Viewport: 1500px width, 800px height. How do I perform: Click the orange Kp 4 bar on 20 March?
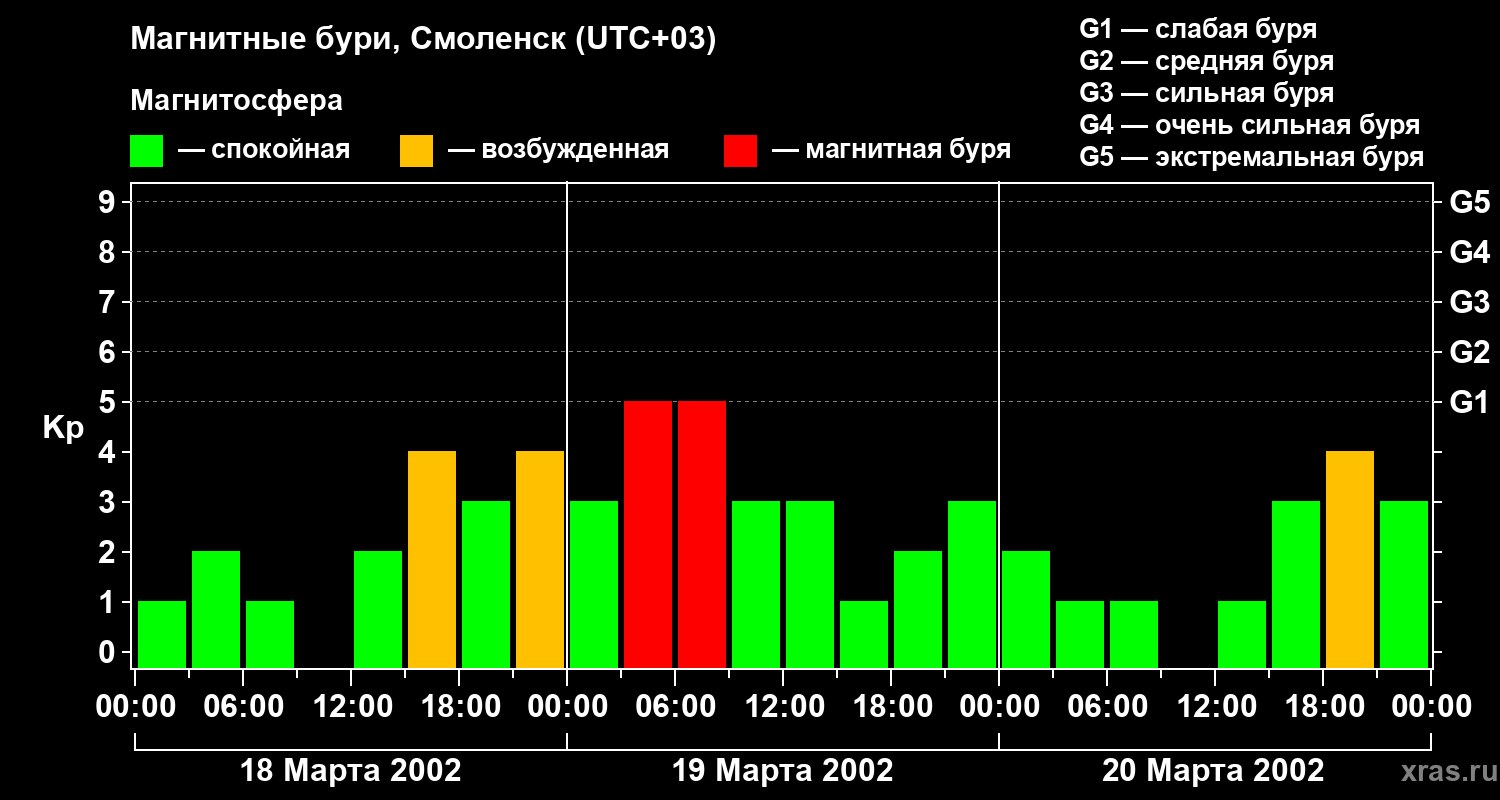pos(1350,559)
